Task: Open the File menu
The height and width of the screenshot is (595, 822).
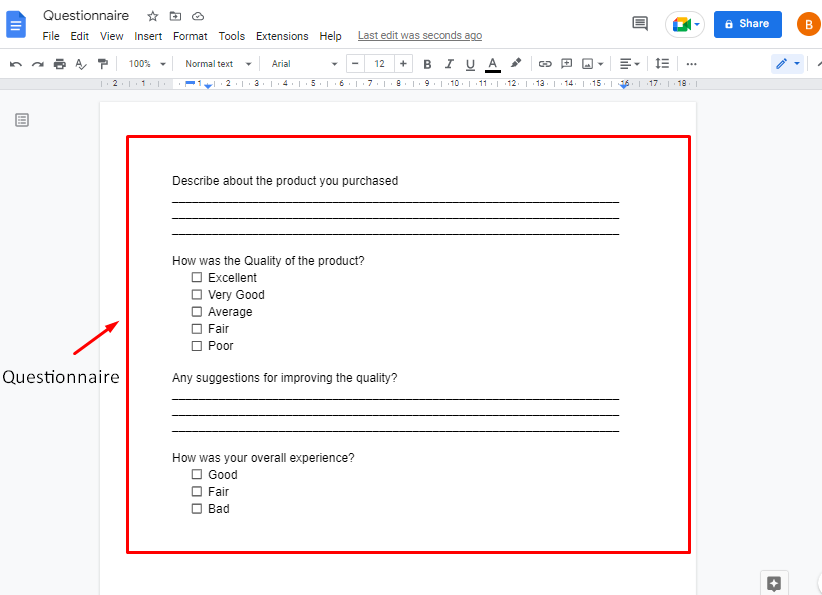Action: tap(51, 36)
